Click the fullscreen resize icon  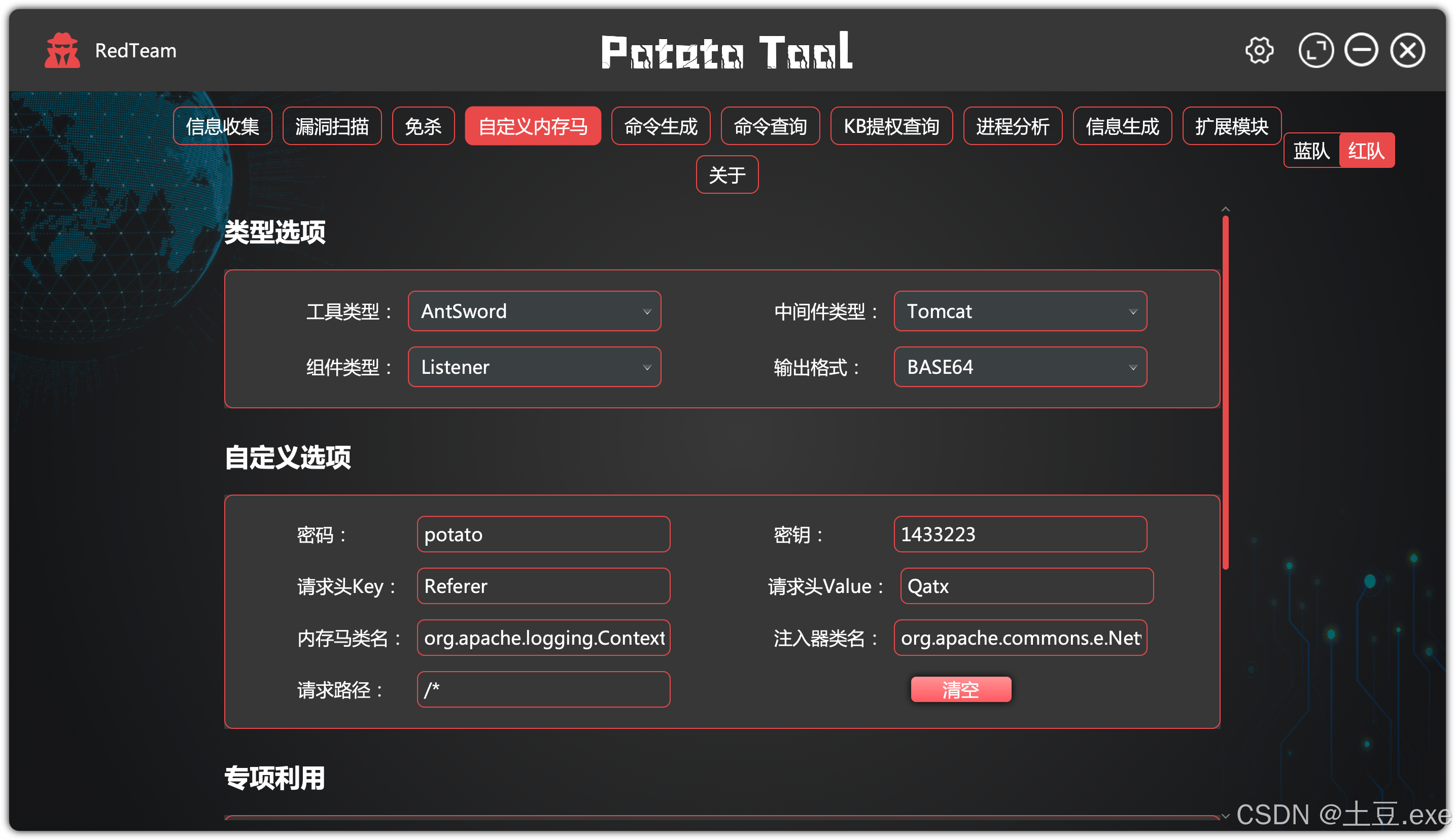(x=1315, y=51)
